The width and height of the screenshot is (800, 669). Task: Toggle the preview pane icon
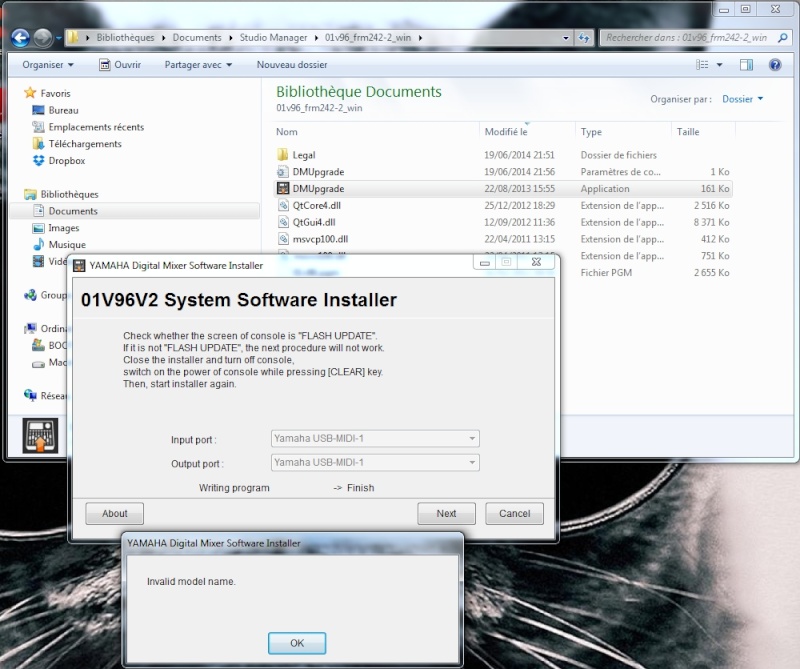click(746, 65)
